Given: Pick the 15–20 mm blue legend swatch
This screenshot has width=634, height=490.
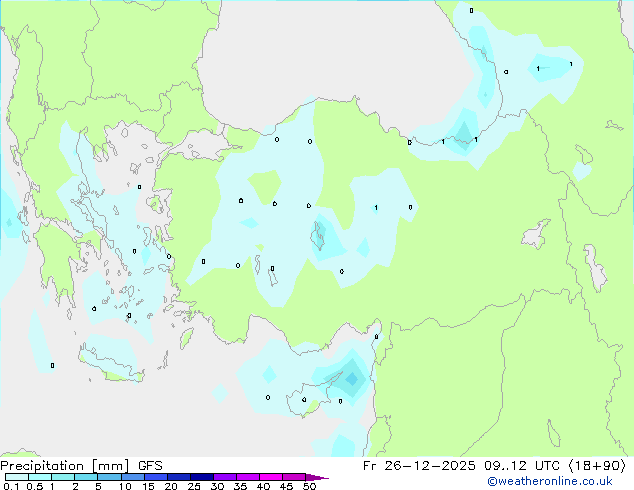Looking at the screenshot, I should 156,477.
